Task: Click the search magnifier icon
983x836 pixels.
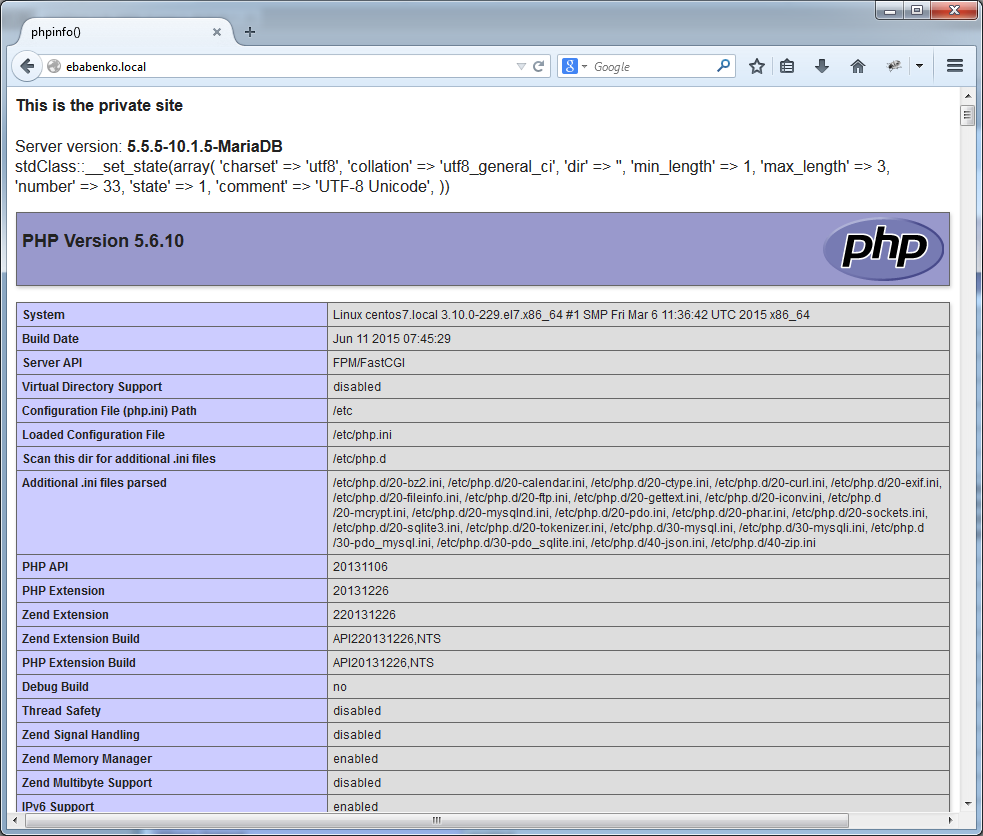Action: pos(723,65)
